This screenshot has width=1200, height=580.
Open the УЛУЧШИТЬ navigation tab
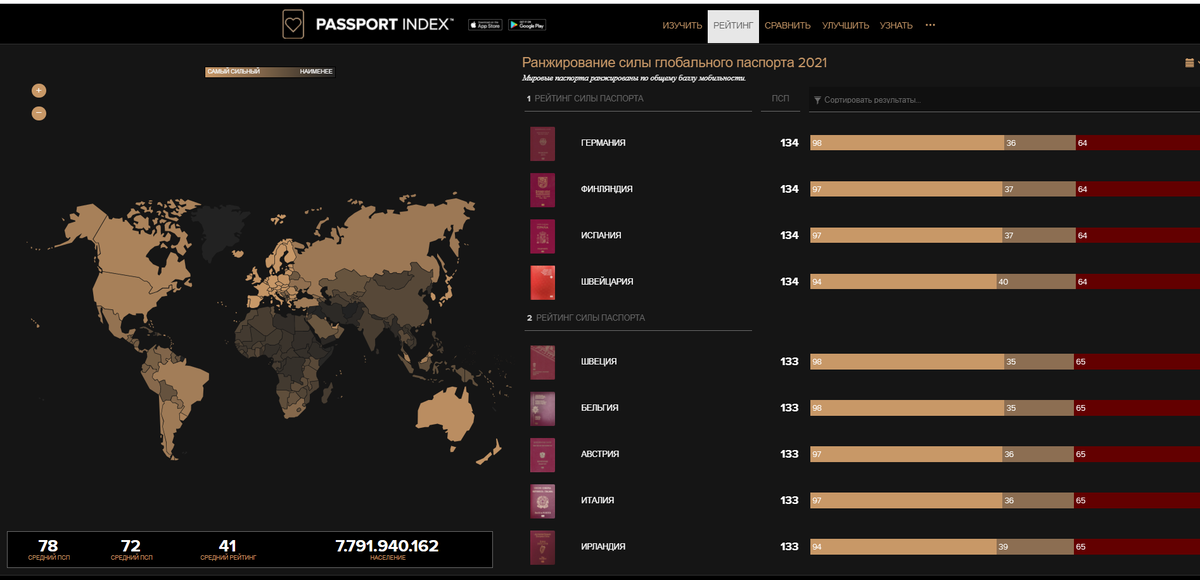[845, 25]
